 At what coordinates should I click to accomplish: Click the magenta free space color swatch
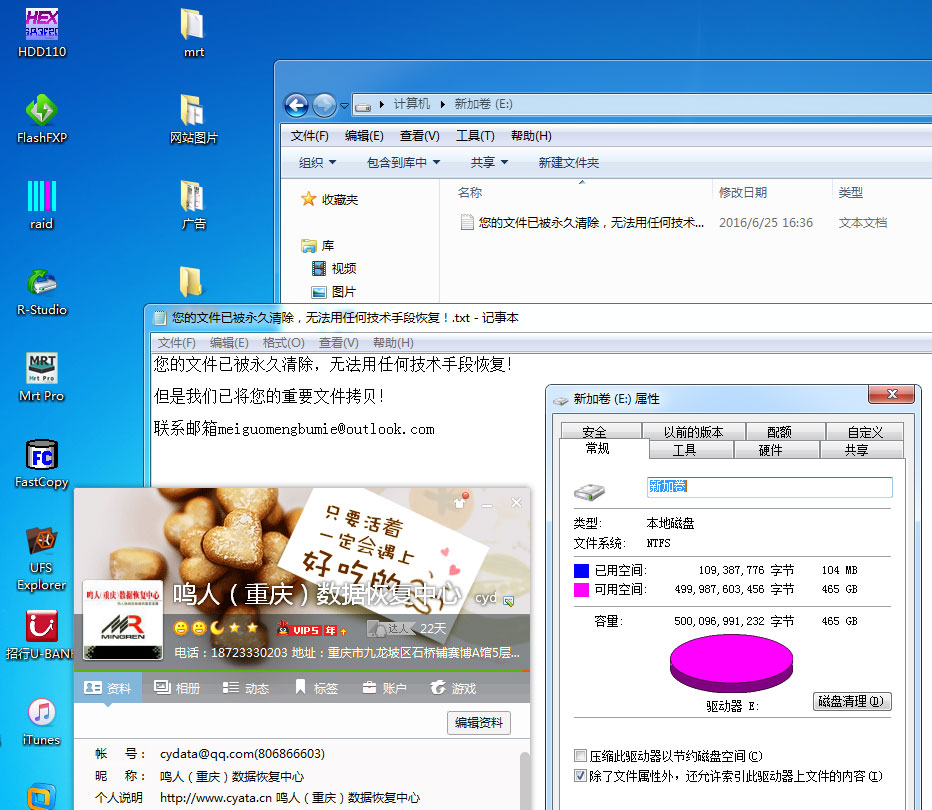tap(582, 590)
